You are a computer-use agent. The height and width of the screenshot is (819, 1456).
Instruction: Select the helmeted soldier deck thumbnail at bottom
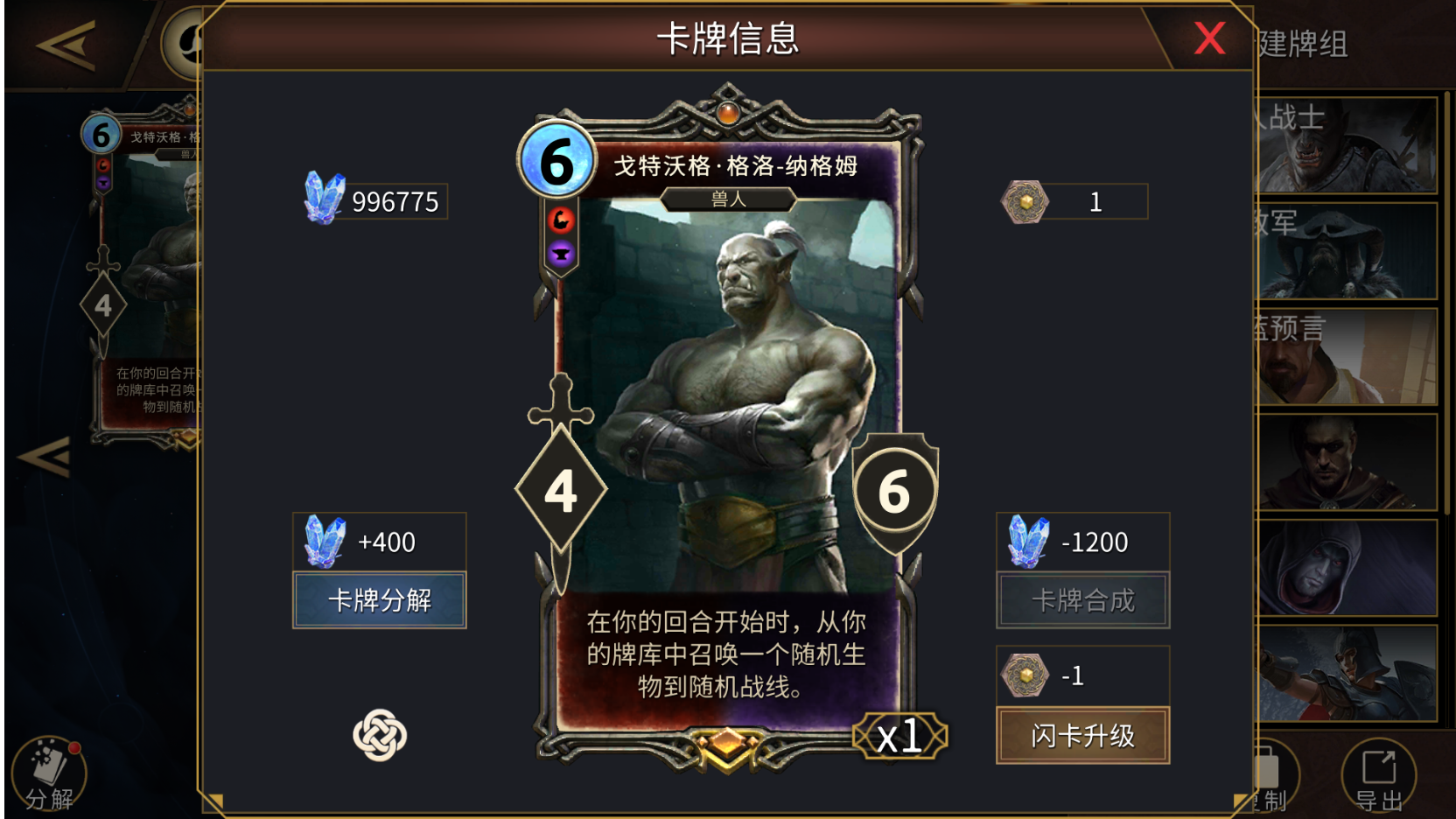click(1347, 673)
